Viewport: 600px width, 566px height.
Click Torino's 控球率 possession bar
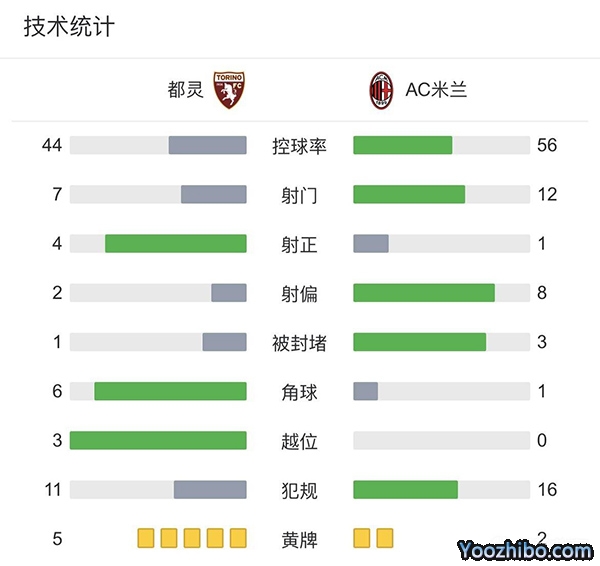[207, 145]
